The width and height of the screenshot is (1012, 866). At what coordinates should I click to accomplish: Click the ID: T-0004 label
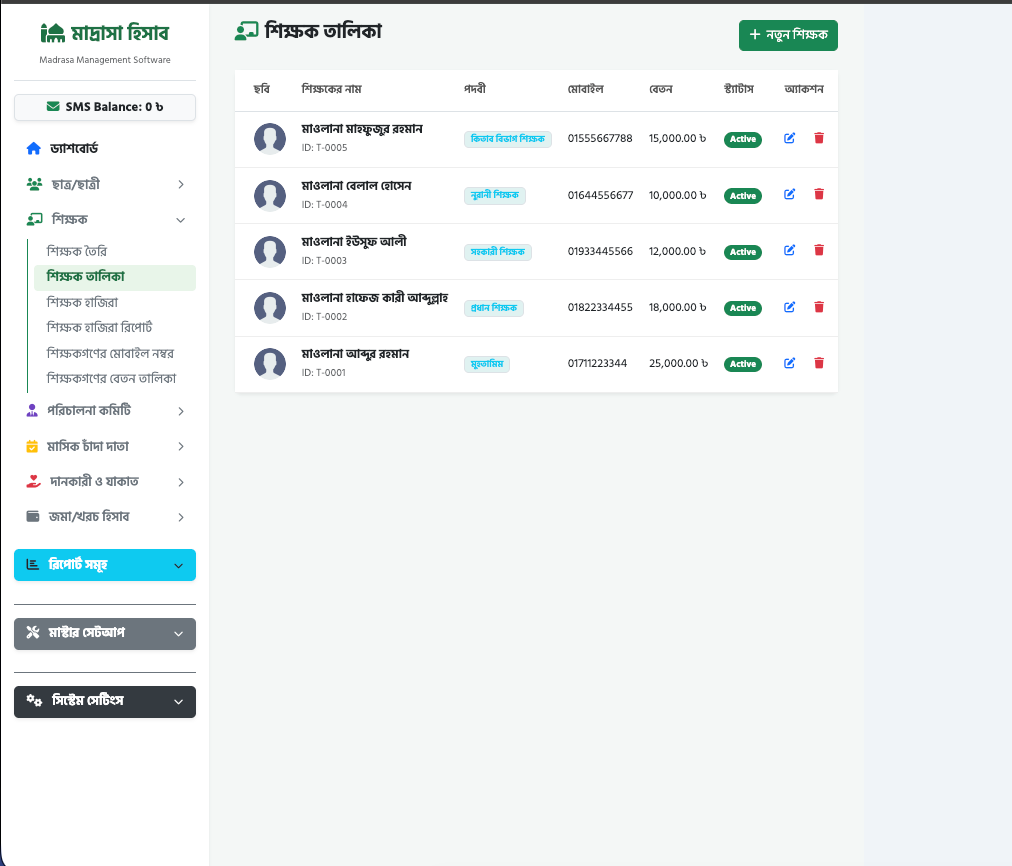click(x=325, y=205)
